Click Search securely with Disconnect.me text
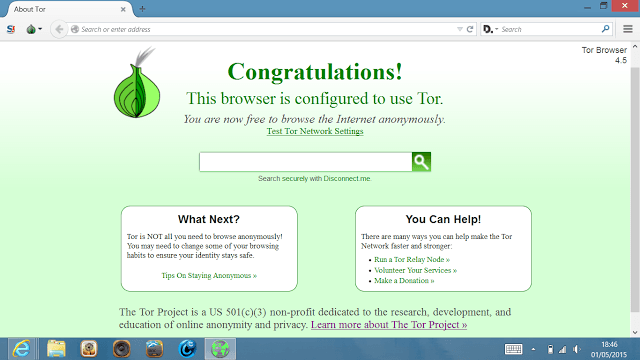The image size is (640, 360). coord(315,179)
